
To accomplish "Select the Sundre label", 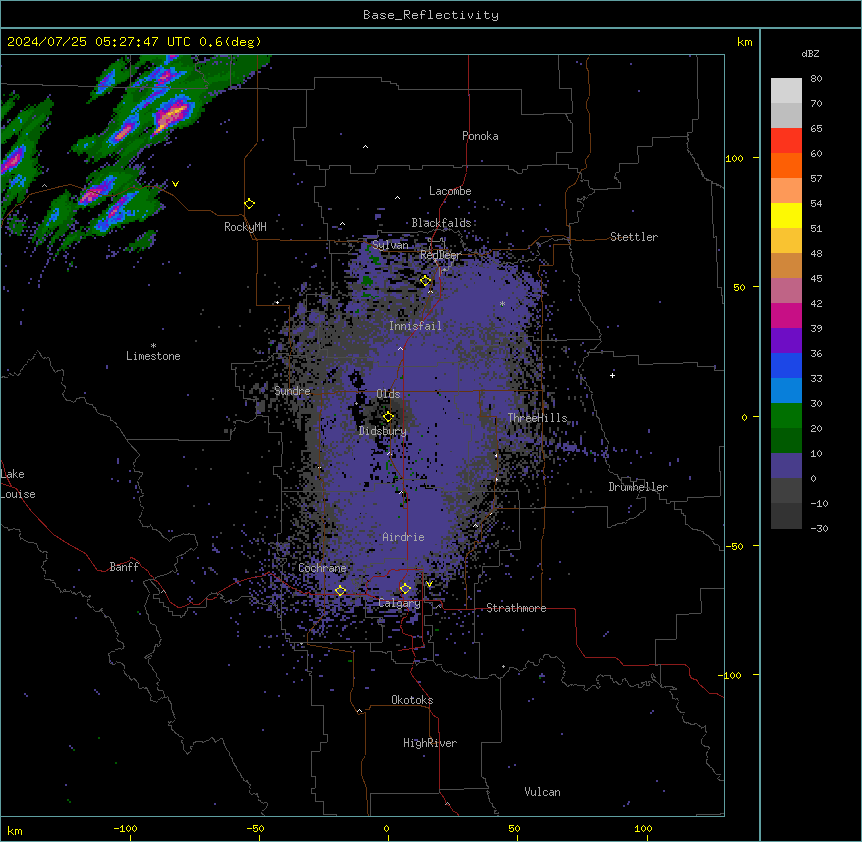I will pyautogui.click(x=292, y=391).
